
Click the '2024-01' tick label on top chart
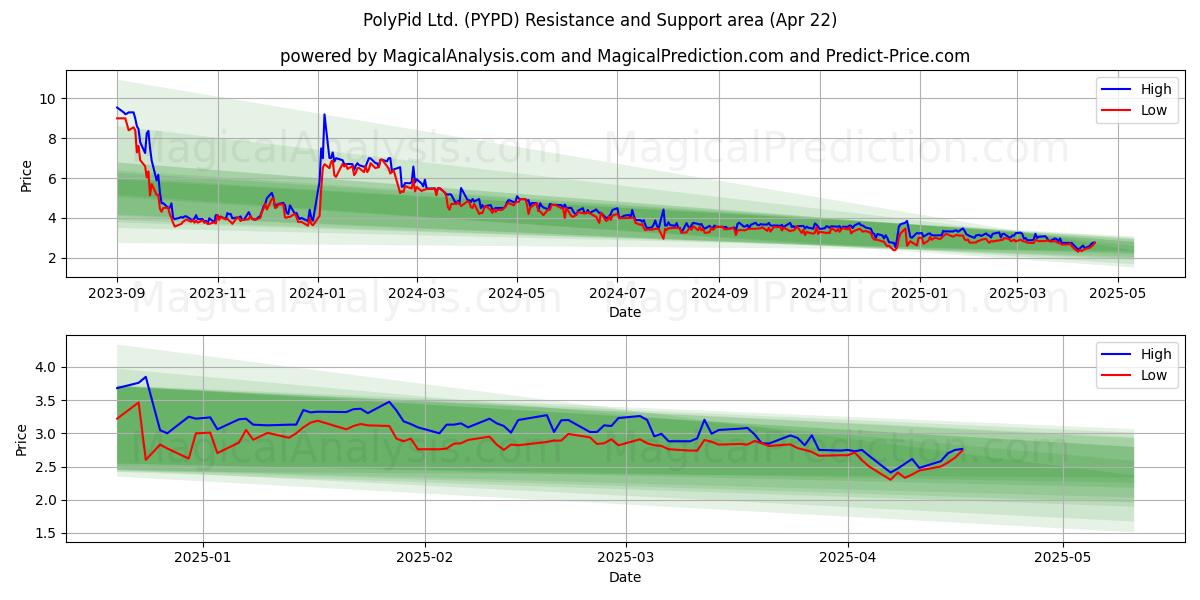318,293
